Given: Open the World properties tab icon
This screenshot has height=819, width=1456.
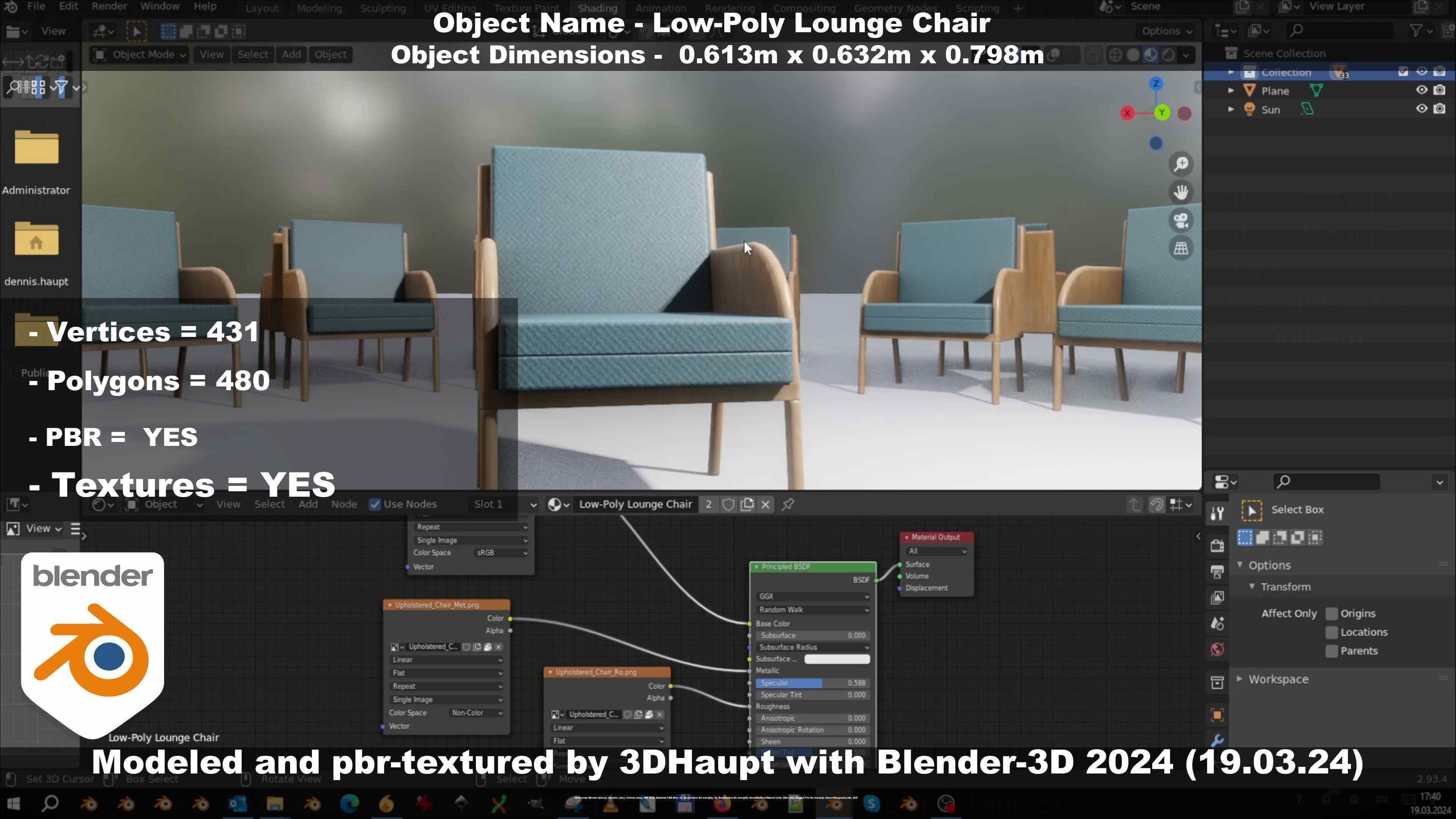Looking at the screenshot, I should [1217, 650].
